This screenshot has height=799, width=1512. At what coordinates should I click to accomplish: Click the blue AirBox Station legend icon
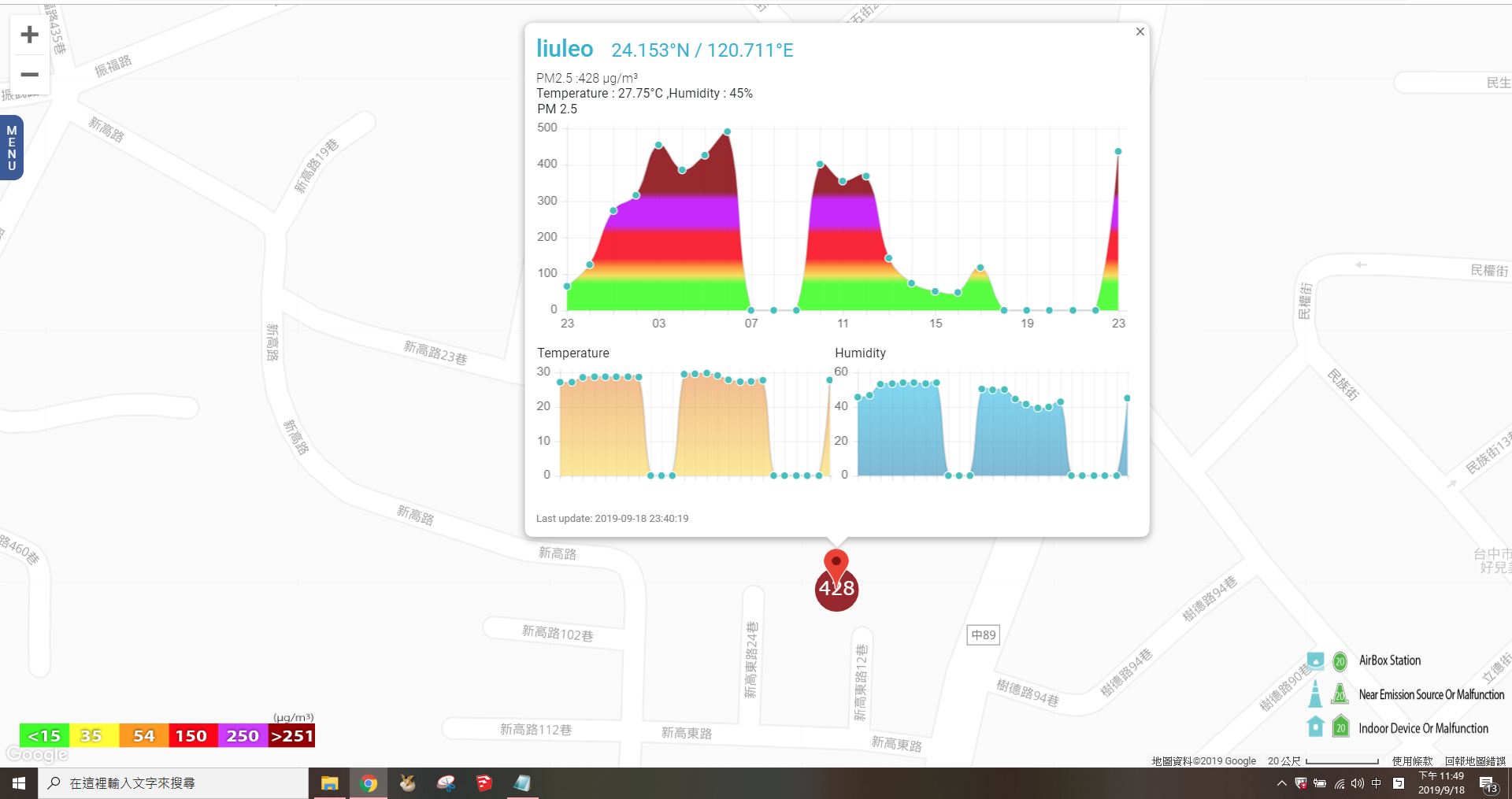[x=1315, y=660]
